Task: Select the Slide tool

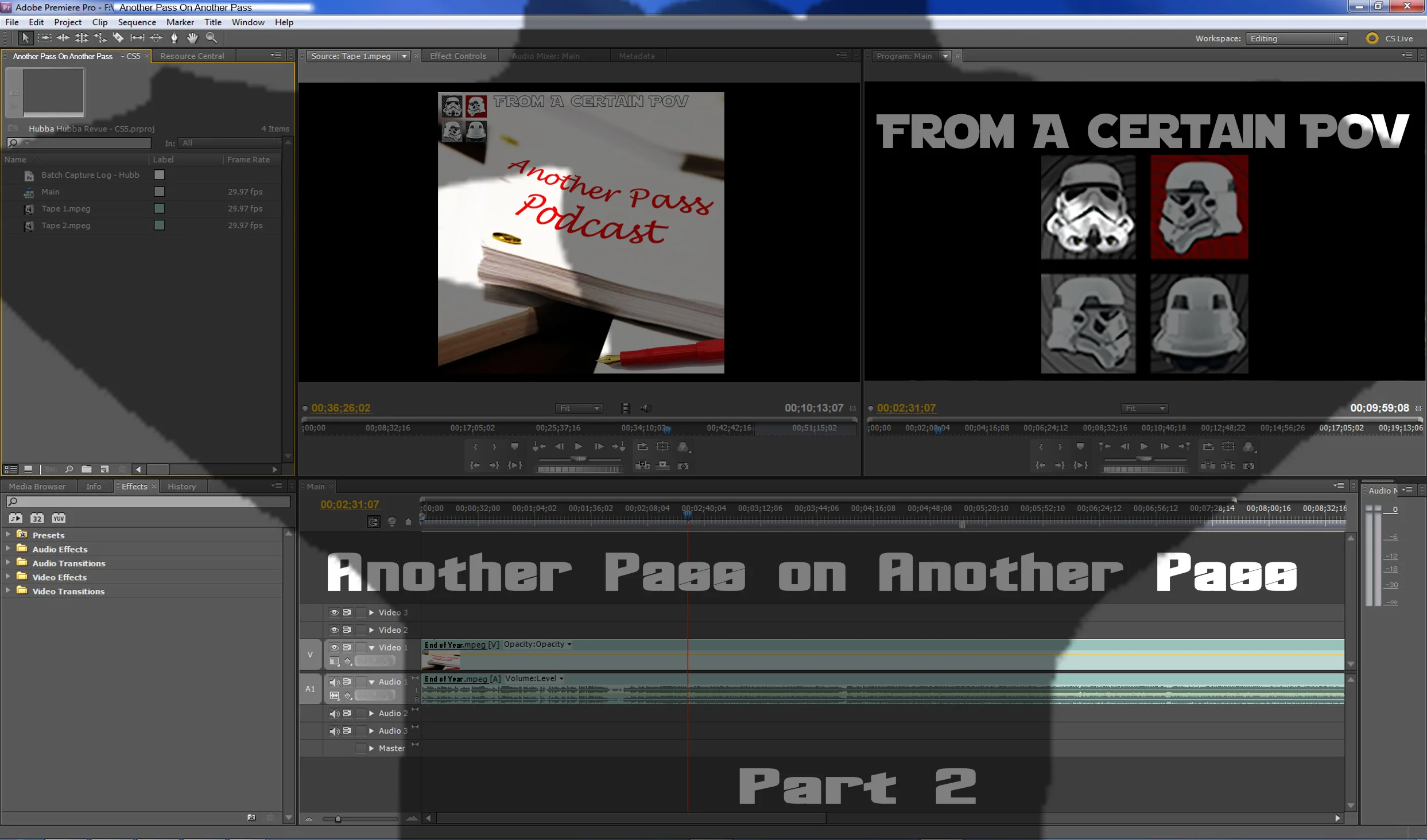Action: click(x=156, y=38)
